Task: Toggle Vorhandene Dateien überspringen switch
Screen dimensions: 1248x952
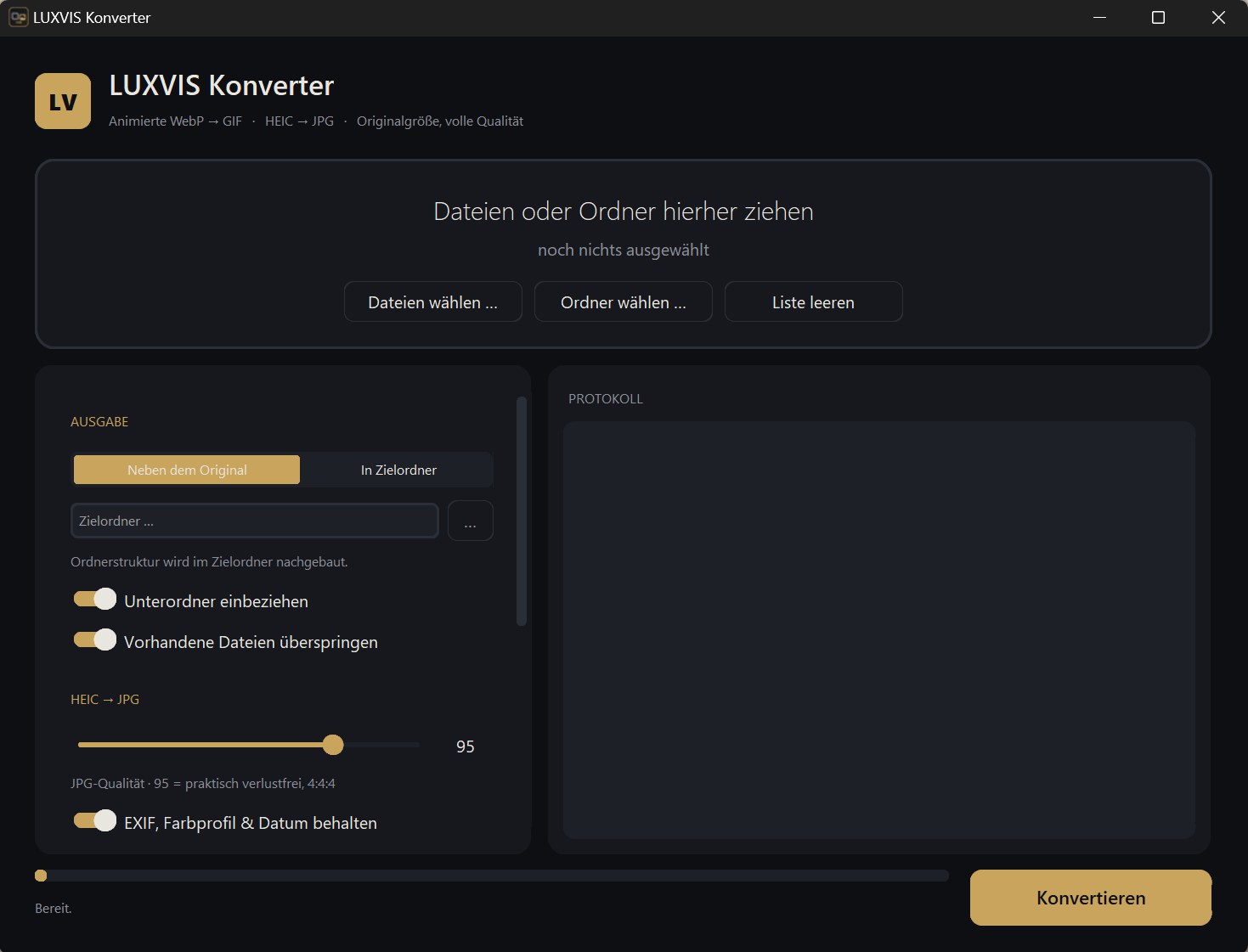Action: point(95,640)
